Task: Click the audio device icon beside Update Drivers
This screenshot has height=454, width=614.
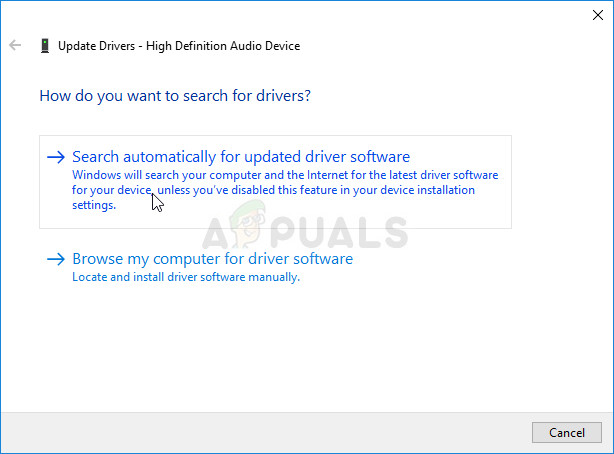Action: [x=45, y=45]
